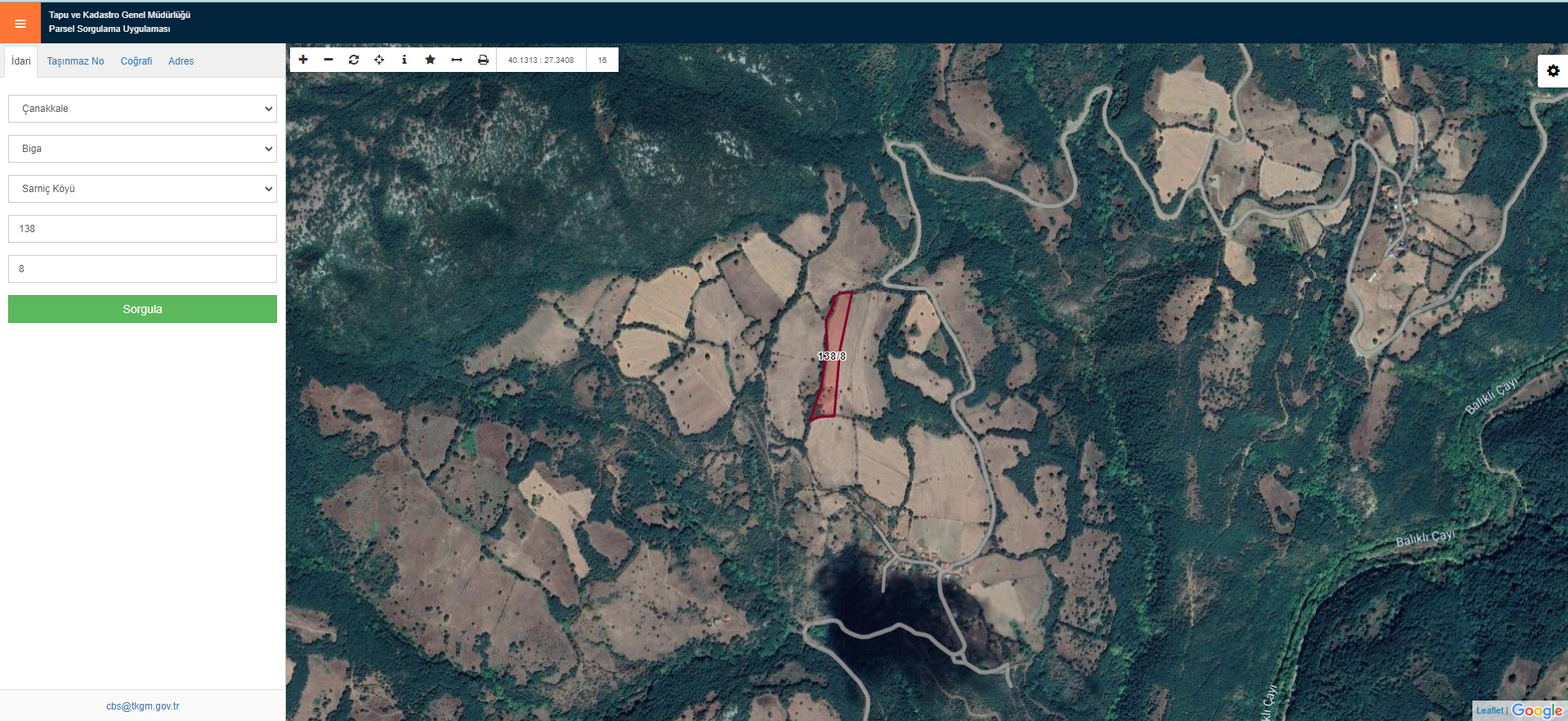Expand the Çanakkale province dropdown
This screenshot has height=721, width=1568.
click(x=142, y=109)
